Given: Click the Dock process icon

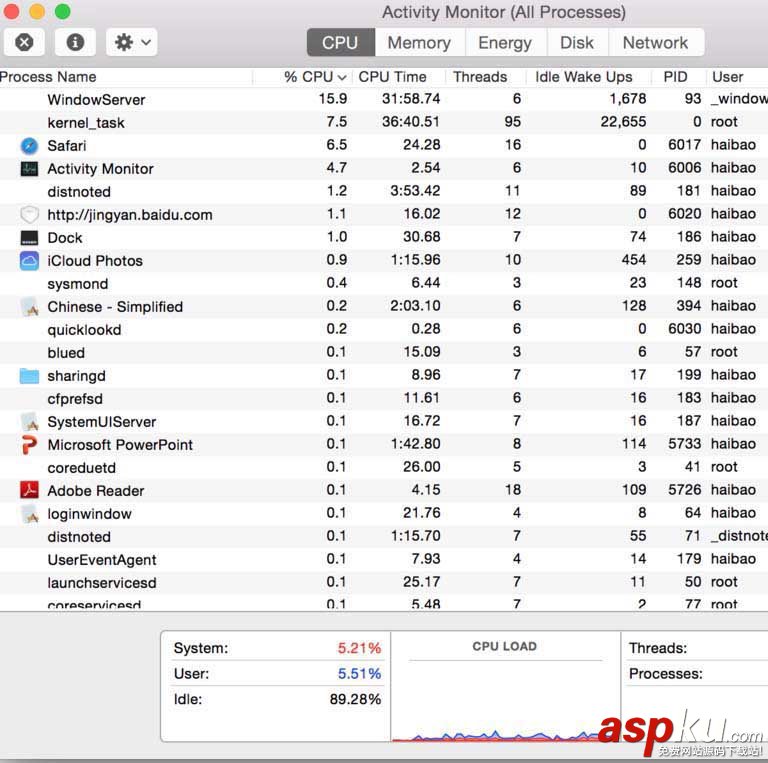Looking at the screenshot, I should [x=29, y=238].
